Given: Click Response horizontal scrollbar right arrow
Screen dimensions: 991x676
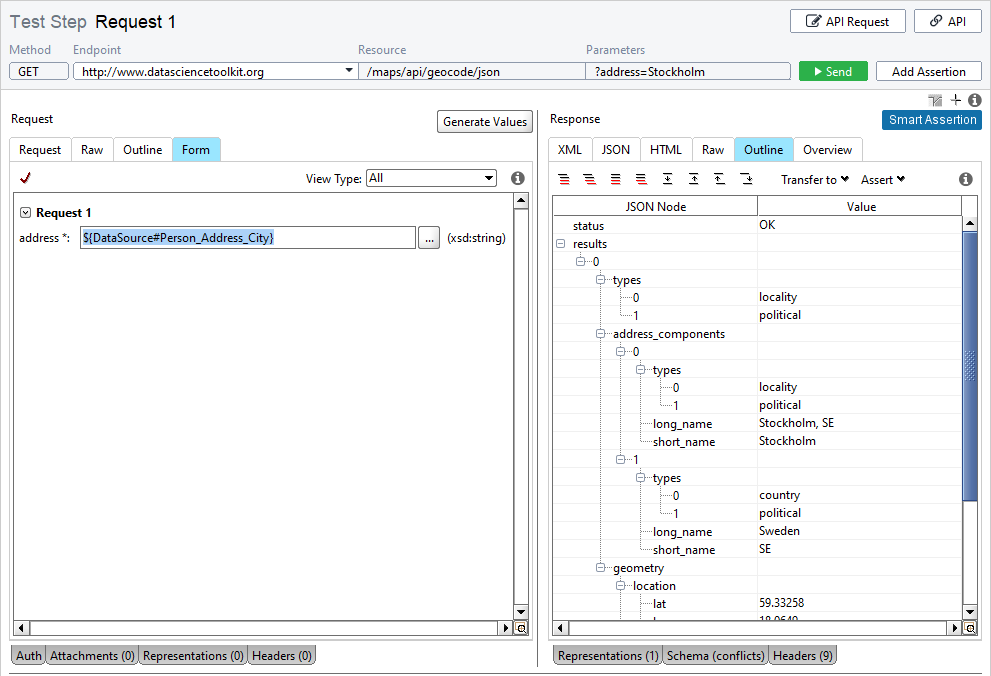Looking at the screenshot, I should coord(956,628).
